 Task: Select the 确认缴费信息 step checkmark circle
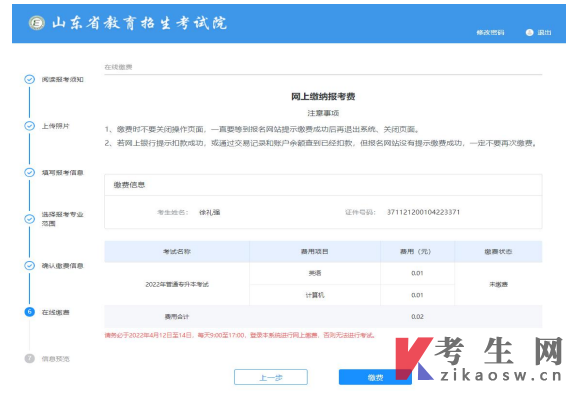[x=29, y=266]
